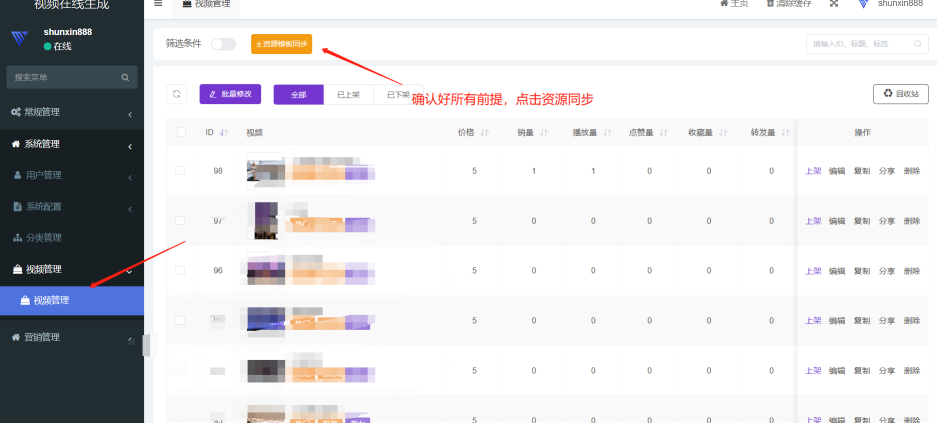Viewport: 937px width, 423px height.
Task: Select the highlighted 视频管理 submenu item
Action: click(x=72, y=301)
